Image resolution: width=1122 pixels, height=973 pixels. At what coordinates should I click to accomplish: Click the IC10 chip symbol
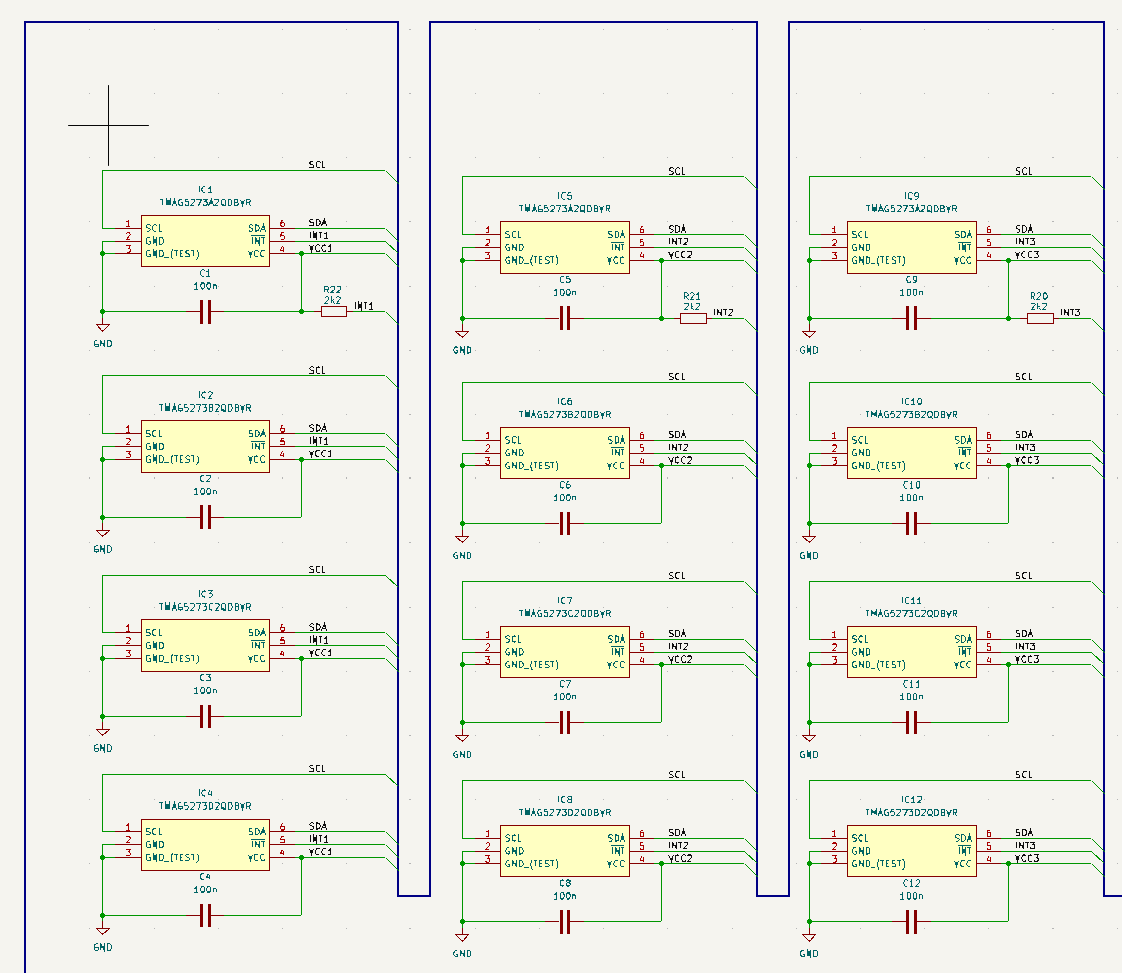tap(911, 453)
